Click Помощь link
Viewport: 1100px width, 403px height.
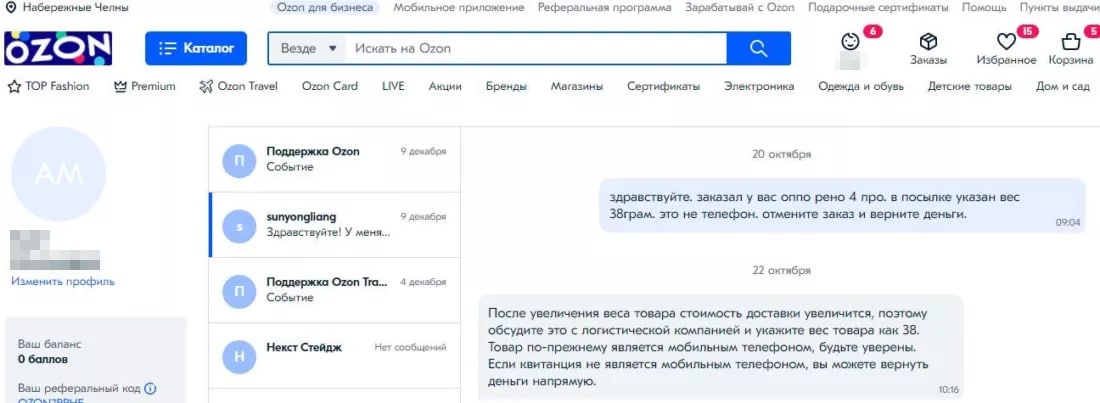(x=984, y=8)
